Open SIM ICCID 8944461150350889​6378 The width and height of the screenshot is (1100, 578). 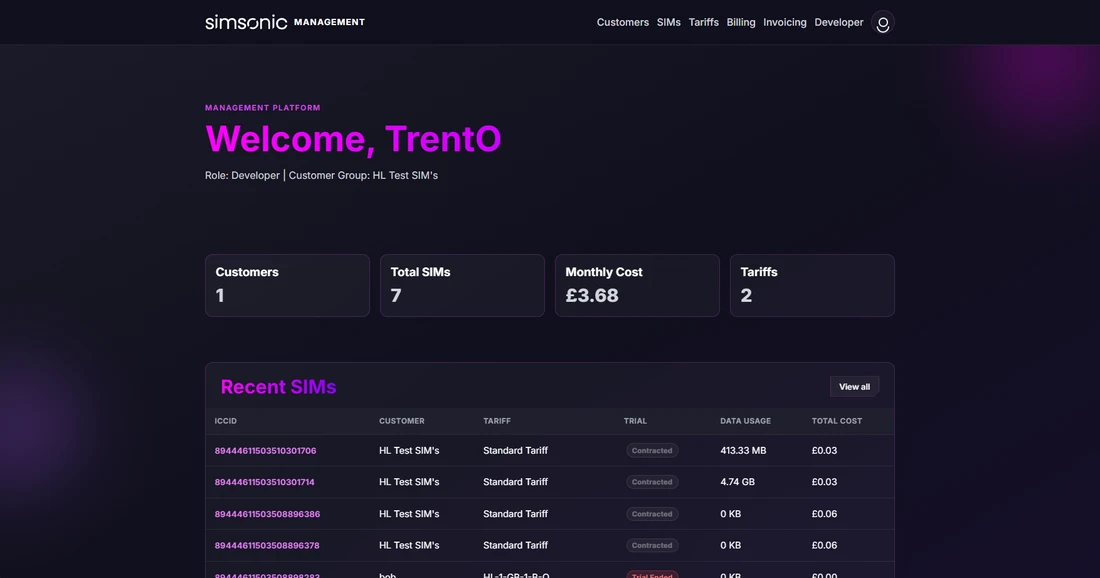[267, 545]
